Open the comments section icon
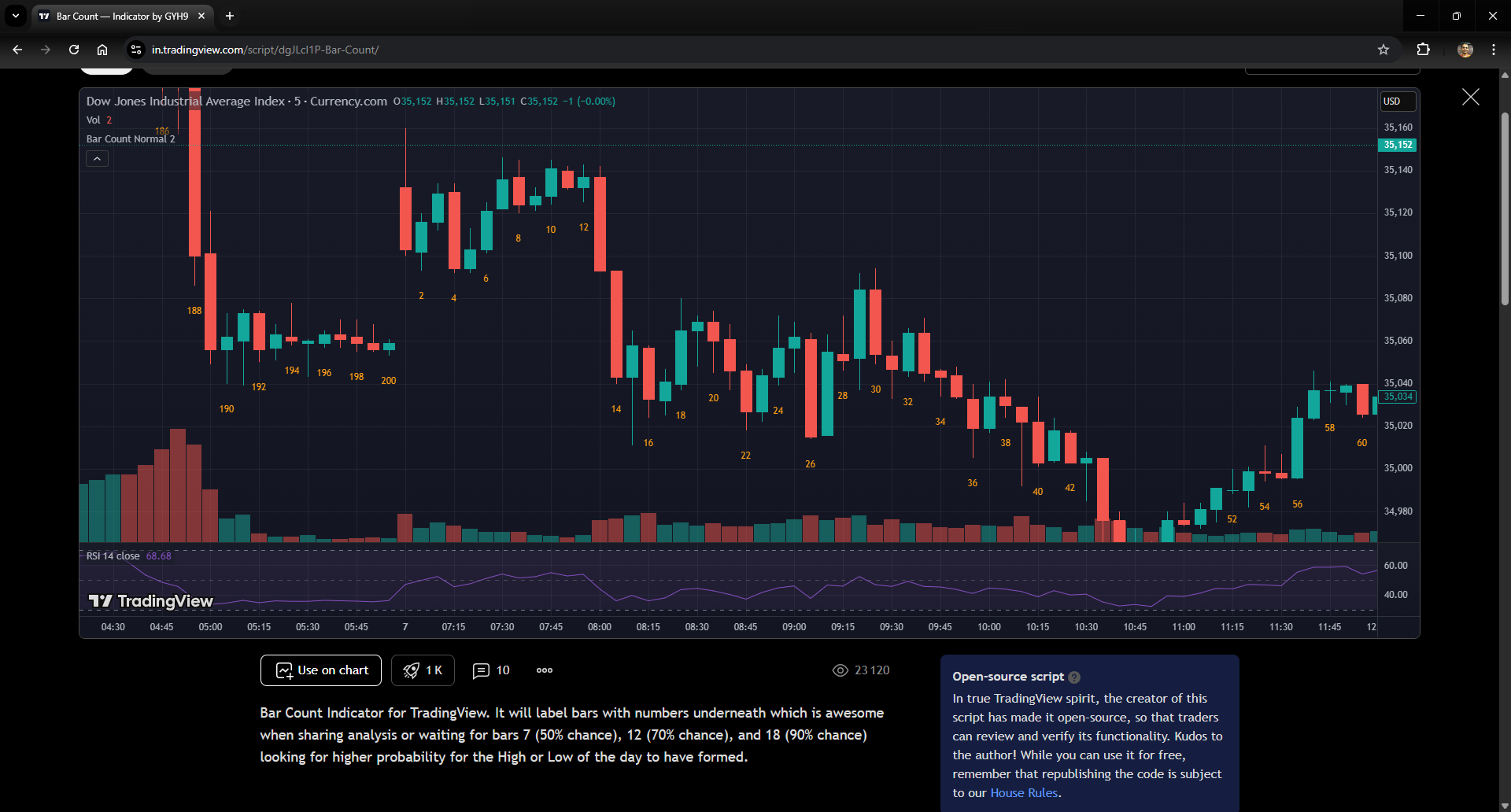The image size is (1511, 812). (481, 670)
